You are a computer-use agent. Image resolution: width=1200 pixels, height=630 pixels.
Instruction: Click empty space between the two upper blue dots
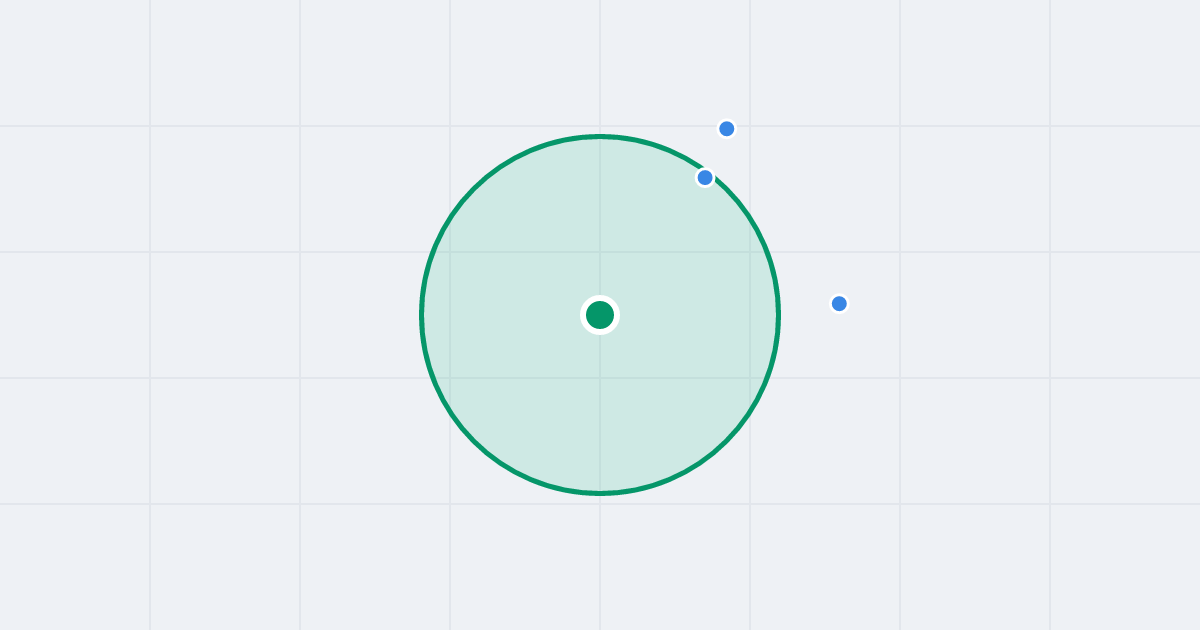[716, 153]
